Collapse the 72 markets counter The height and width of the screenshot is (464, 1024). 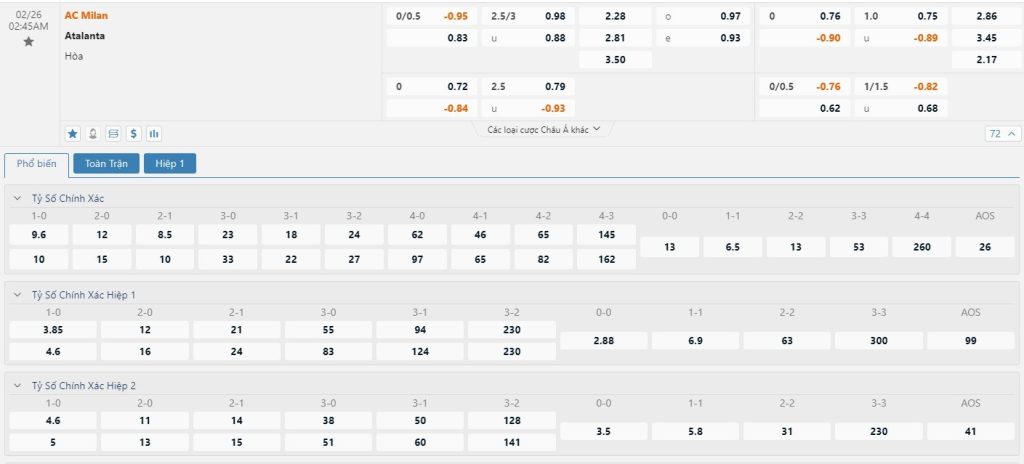[1003, 134]
